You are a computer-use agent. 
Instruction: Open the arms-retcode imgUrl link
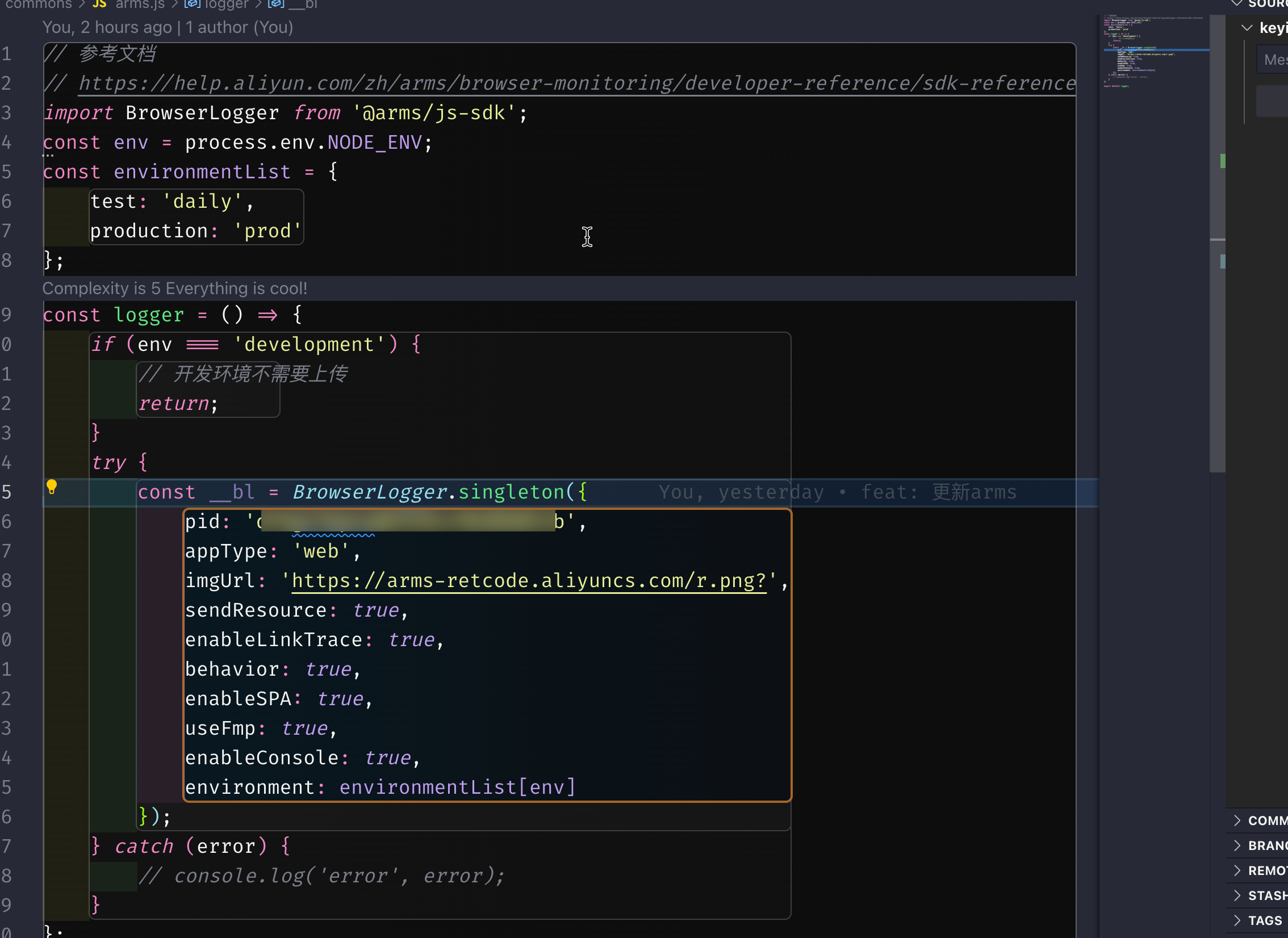pos(528,581)
